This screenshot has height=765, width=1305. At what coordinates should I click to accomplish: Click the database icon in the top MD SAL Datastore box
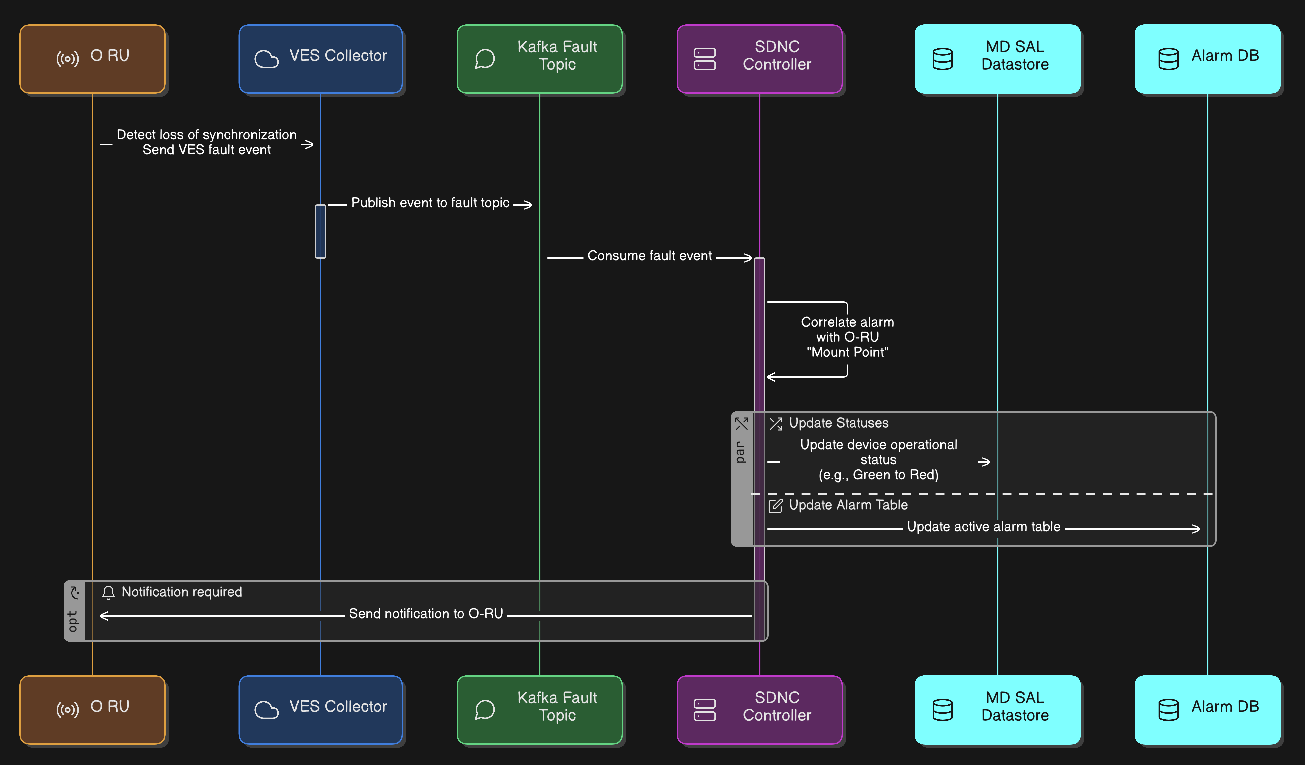942,59
